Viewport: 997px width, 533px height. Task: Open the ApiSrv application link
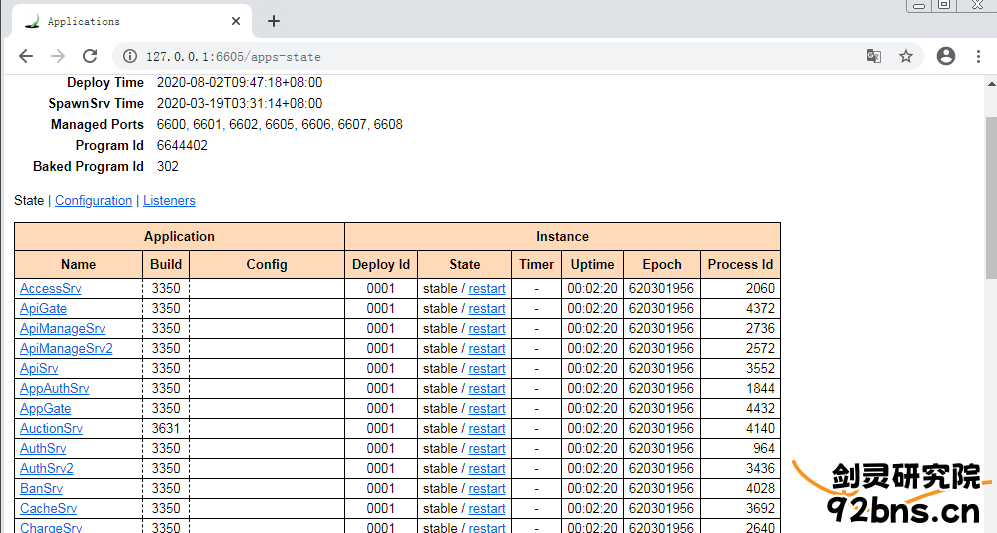pos(39,368)
